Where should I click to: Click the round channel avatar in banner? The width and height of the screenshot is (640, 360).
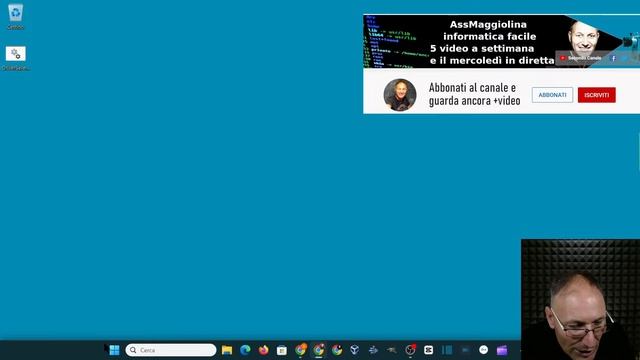(400, 95)
